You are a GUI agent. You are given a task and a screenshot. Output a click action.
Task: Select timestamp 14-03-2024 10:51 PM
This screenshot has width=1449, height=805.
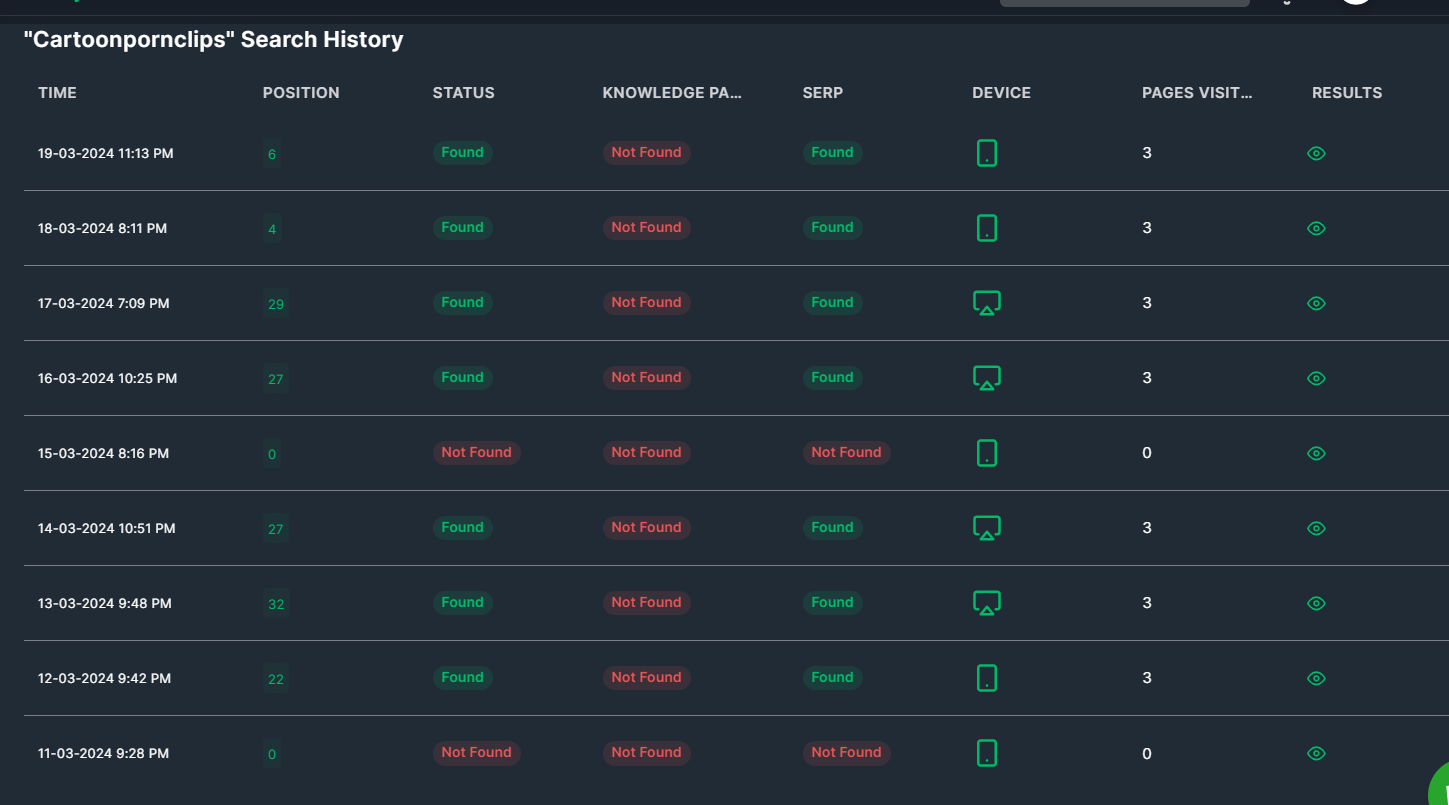107,529
